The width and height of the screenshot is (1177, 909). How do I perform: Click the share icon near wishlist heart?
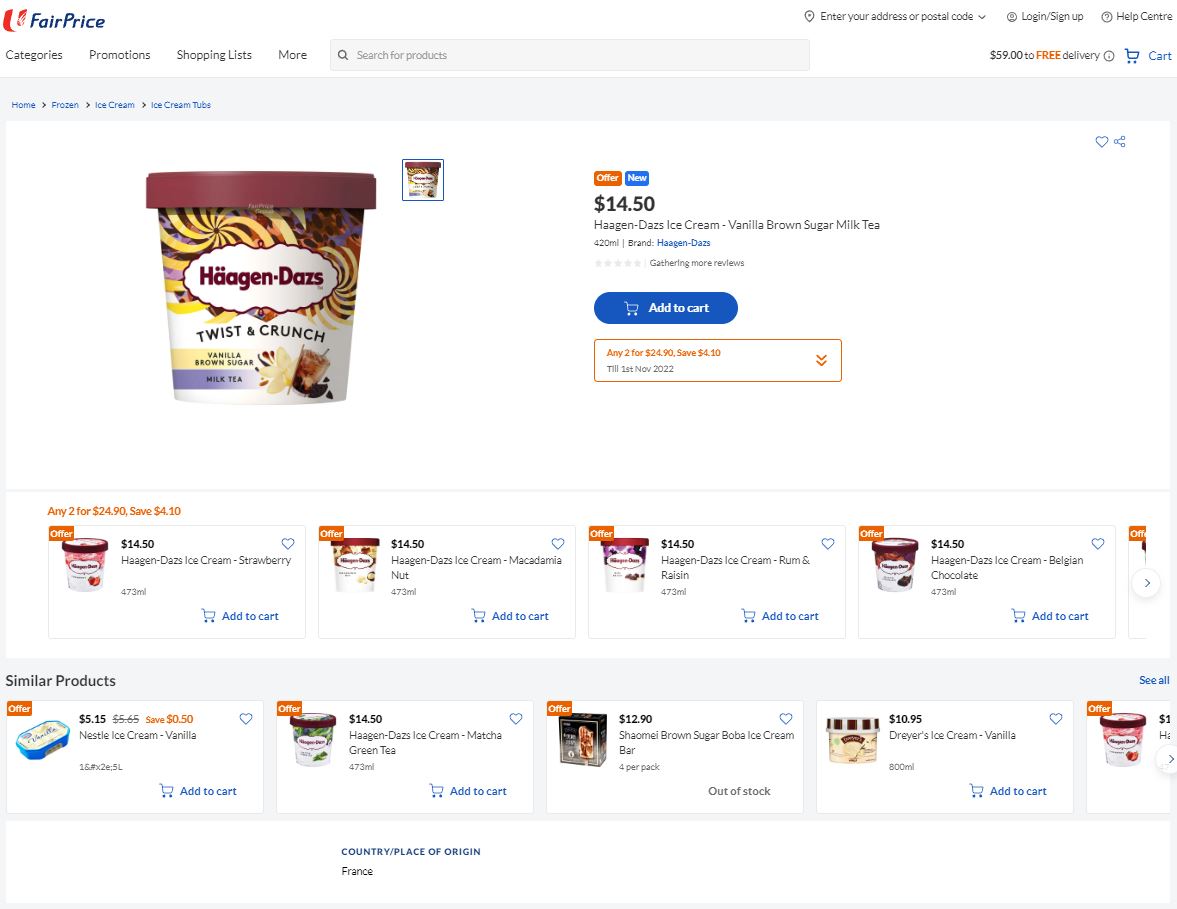pyautogui.click(x=1119, y=142)
